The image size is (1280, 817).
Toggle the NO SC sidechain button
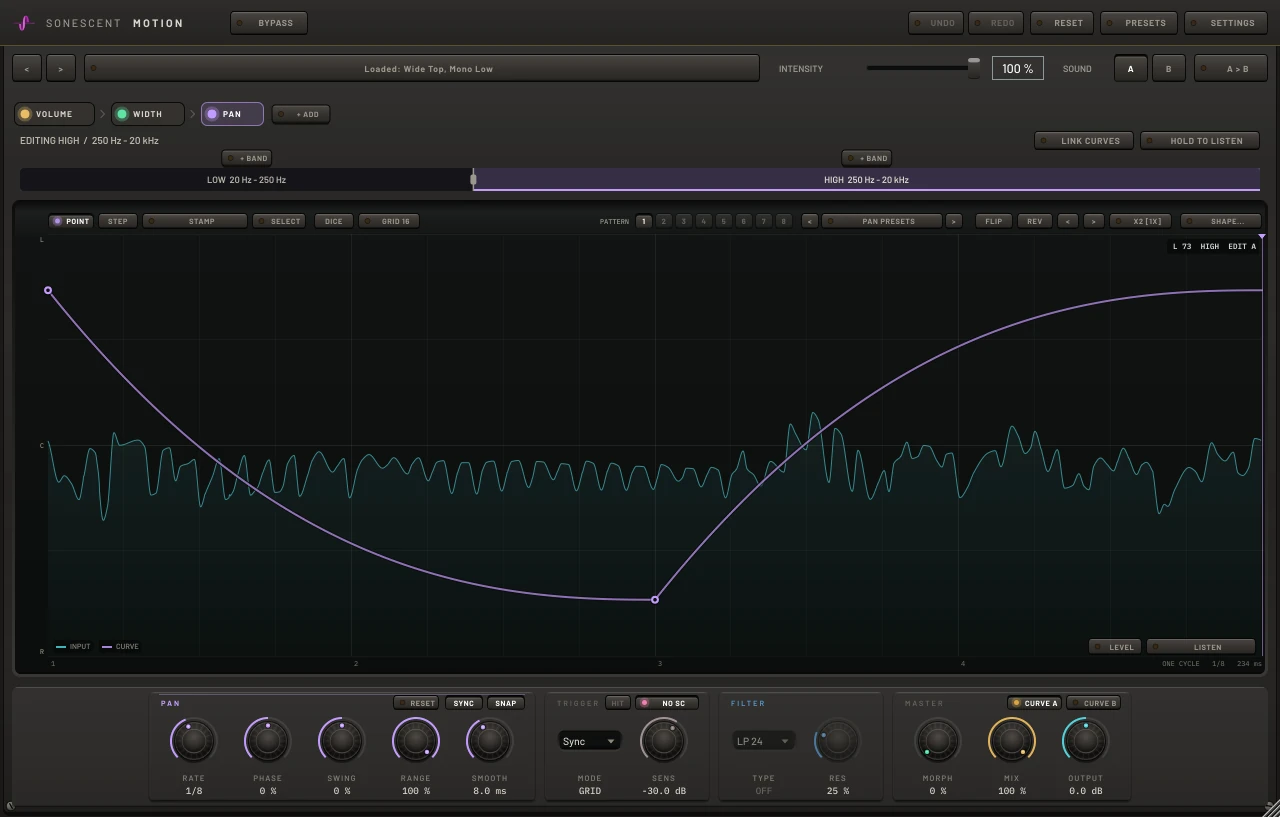coord(667,703)
